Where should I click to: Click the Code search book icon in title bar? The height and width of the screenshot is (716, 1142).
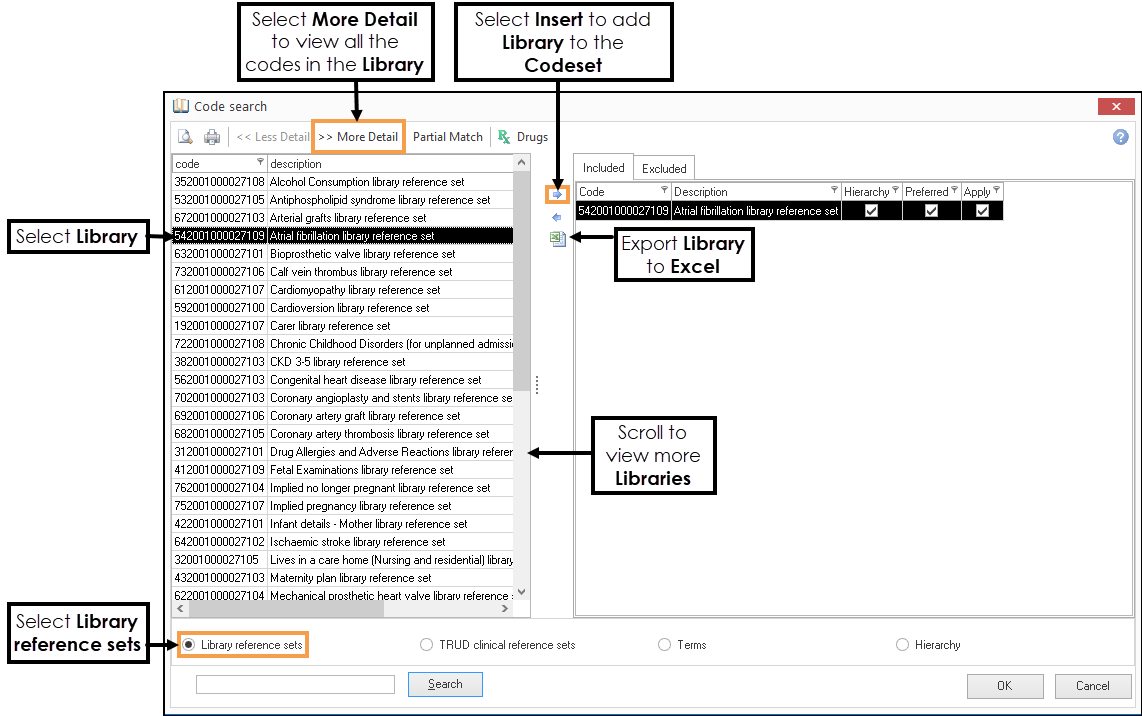181,106
